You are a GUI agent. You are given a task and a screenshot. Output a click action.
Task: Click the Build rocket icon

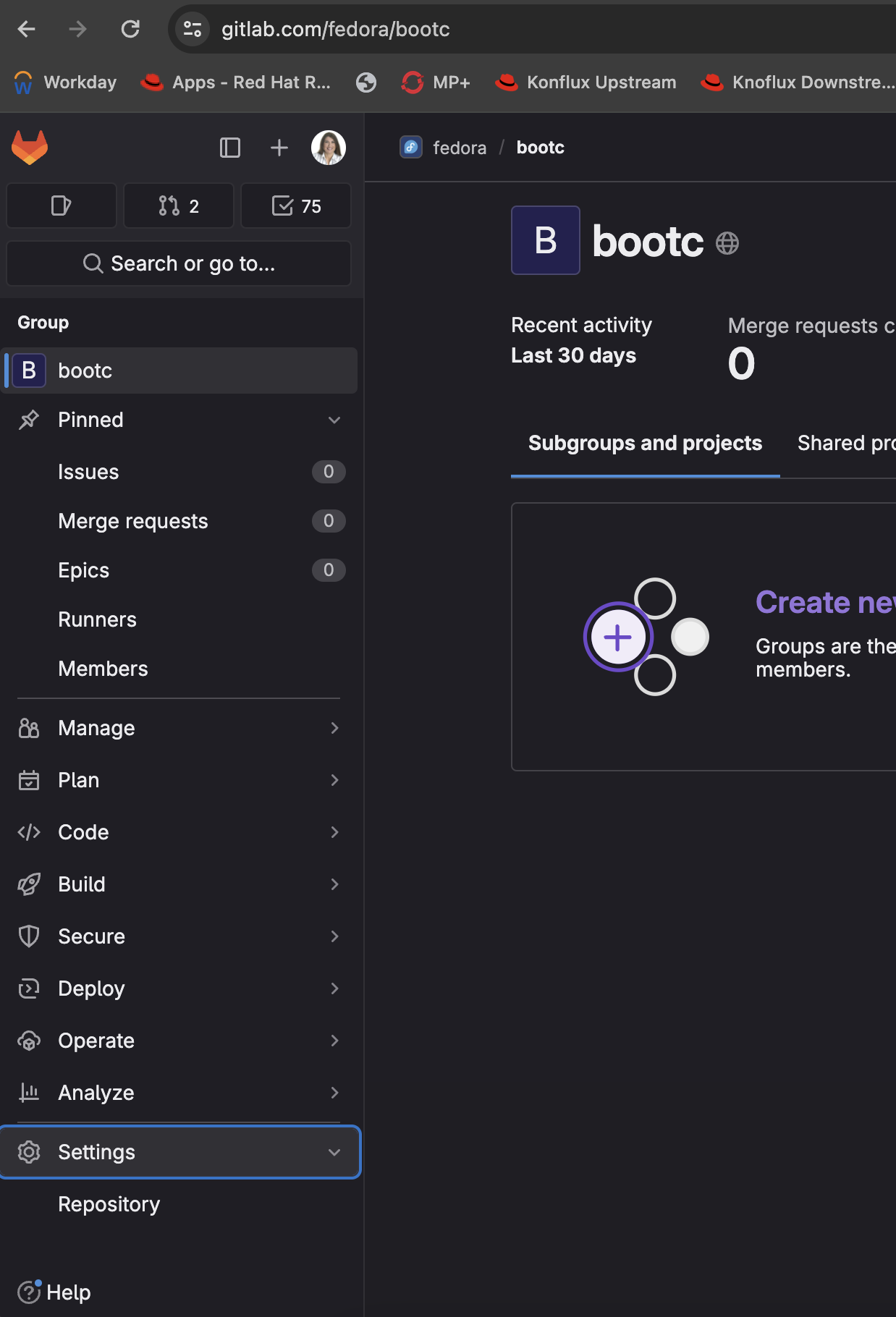tap(29, 884)
